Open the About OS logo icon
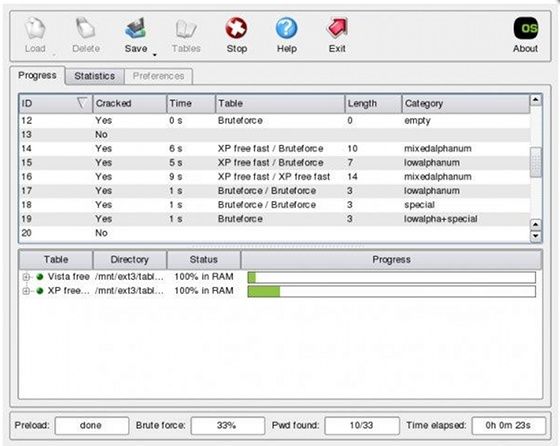The width and height of the screenshot is (560, 446). tap(526, 28)
